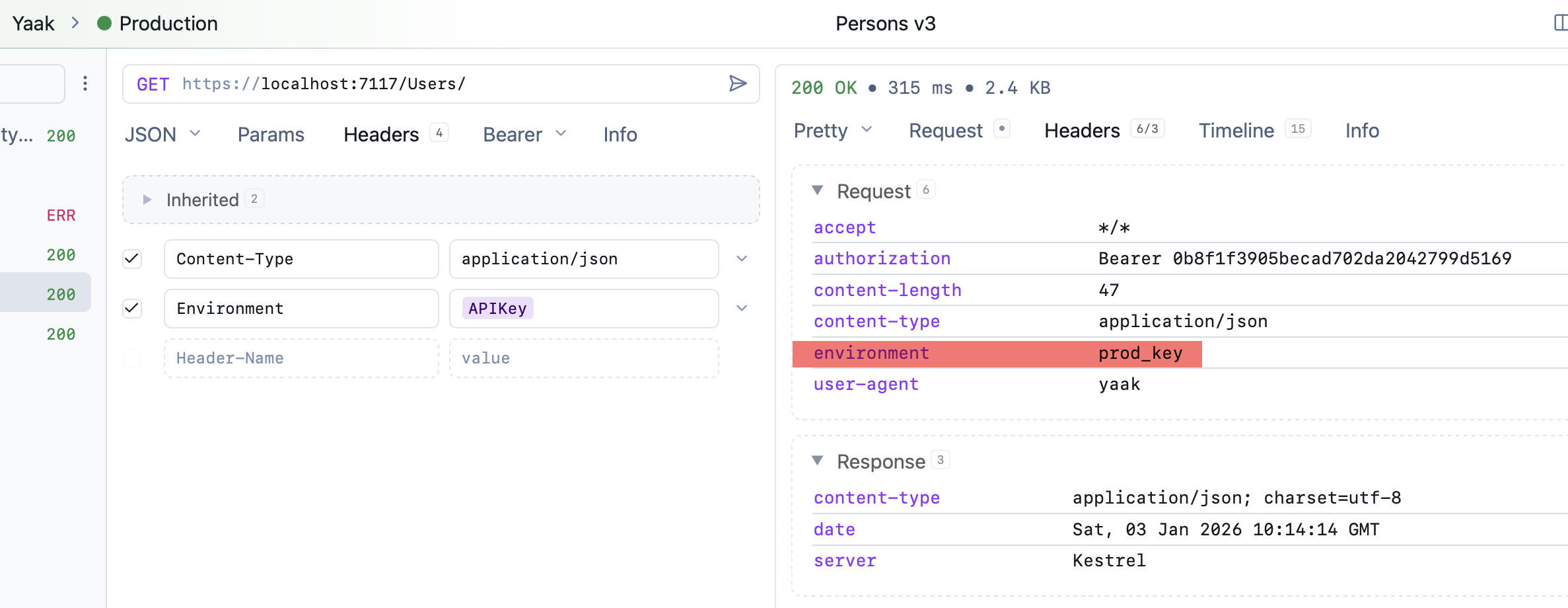
Task: Open the response Timeline tab
Action: [x=1236, y=131]
